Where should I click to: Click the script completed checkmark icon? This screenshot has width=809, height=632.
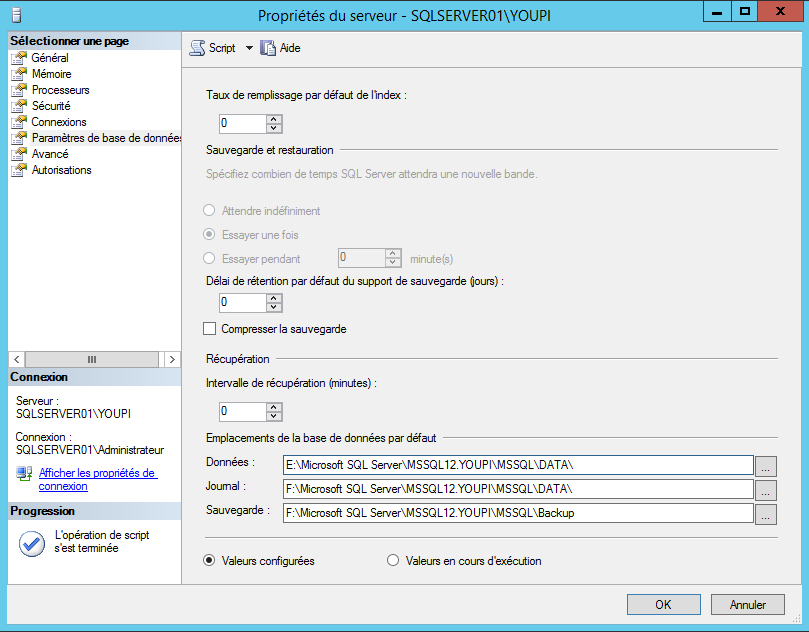coord(32,544)
